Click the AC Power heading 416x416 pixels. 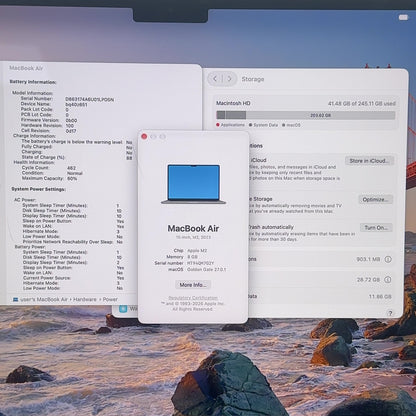25,200
